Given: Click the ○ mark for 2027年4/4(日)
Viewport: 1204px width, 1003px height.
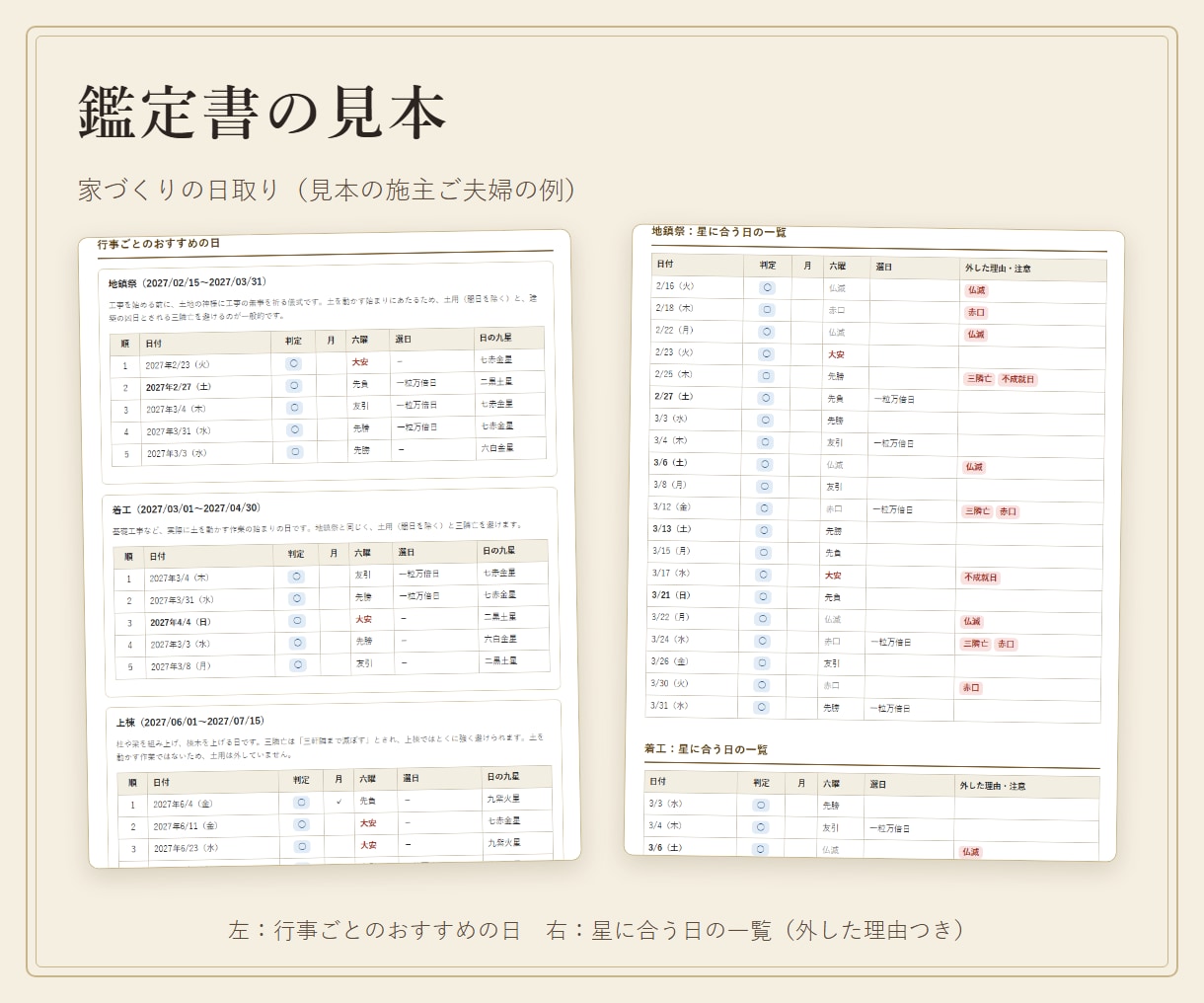Looking at the screenshot, I should pos(297,621).
